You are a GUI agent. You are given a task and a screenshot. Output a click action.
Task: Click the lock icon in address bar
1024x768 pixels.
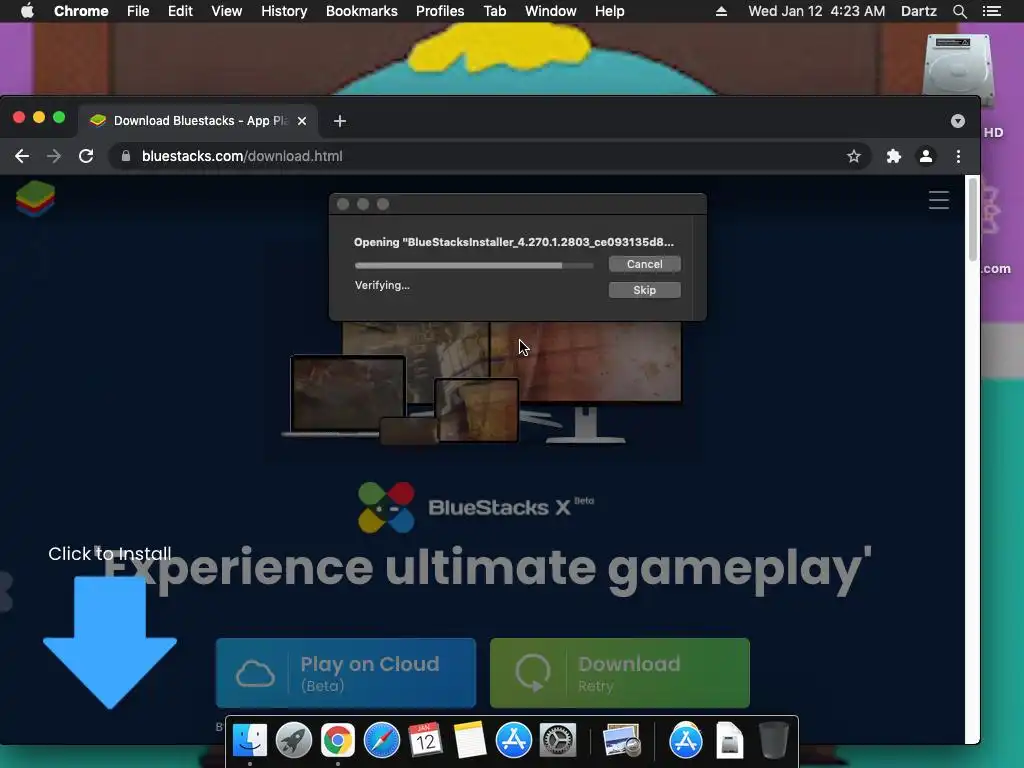(x=126, y=156)
